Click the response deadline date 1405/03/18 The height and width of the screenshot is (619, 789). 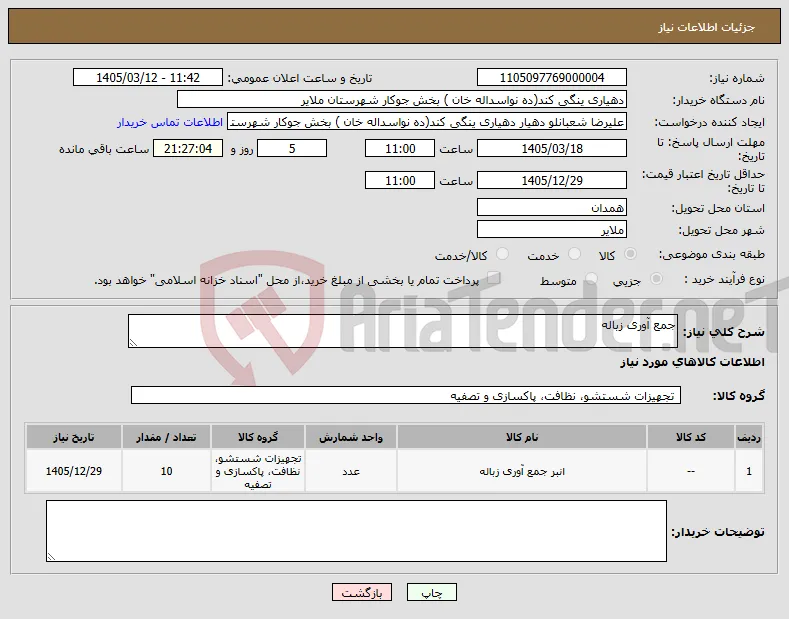[551, 148]
